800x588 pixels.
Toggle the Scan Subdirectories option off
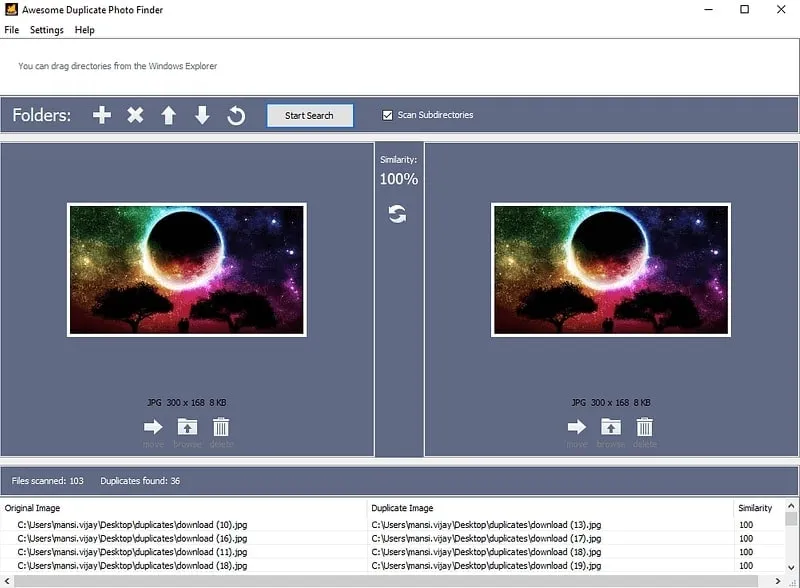point(388,115)
